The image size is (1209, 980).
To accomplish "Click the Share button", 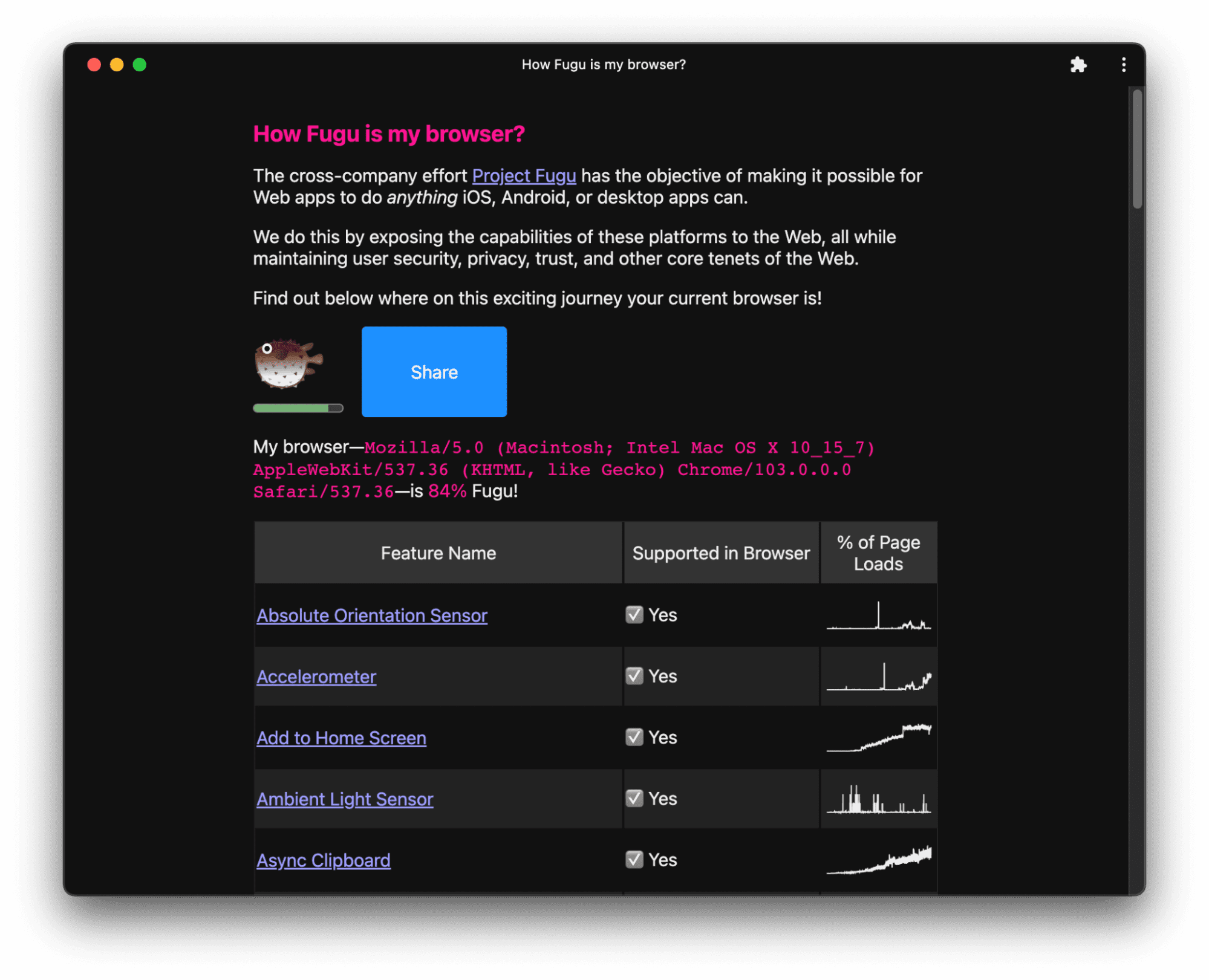I will point(434,372).
